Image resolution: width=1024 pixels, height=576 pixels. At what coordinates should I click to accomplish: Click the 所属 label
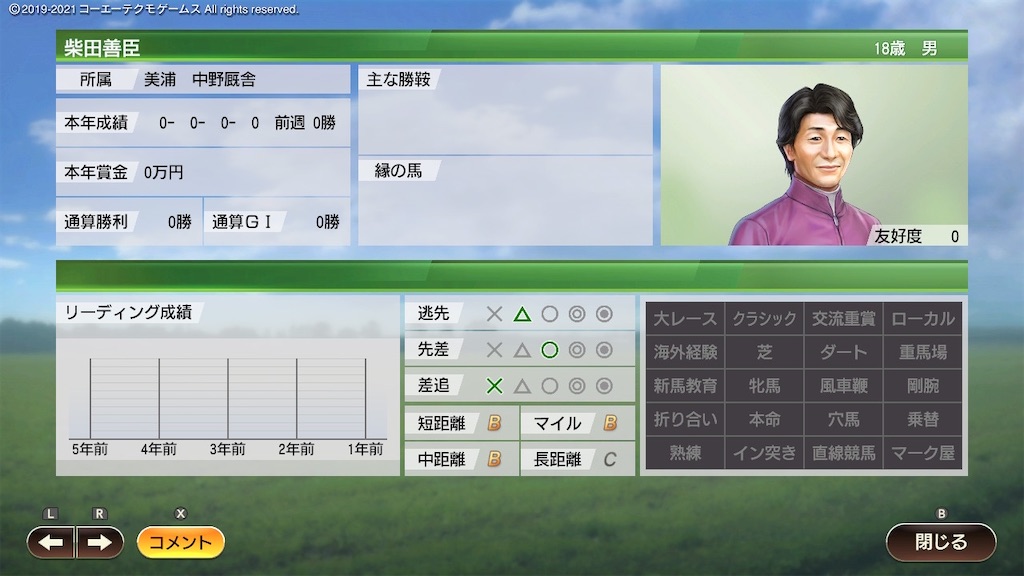[x=95, y=80]
